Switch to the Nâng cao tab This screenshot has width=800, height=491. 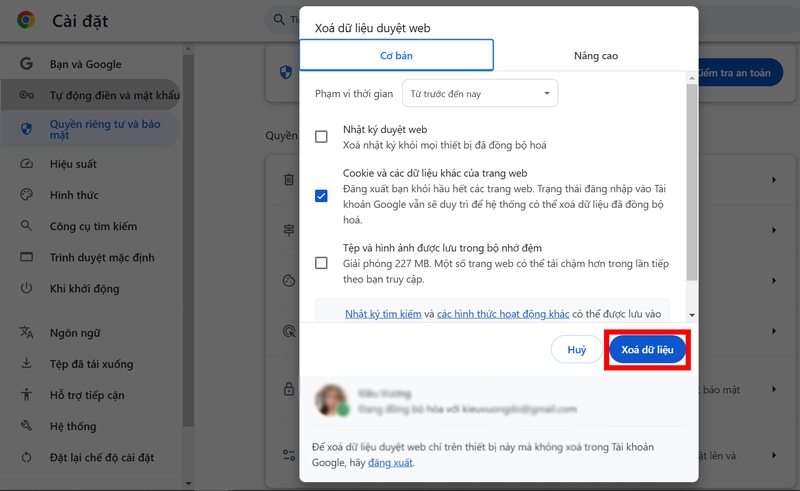595,56
